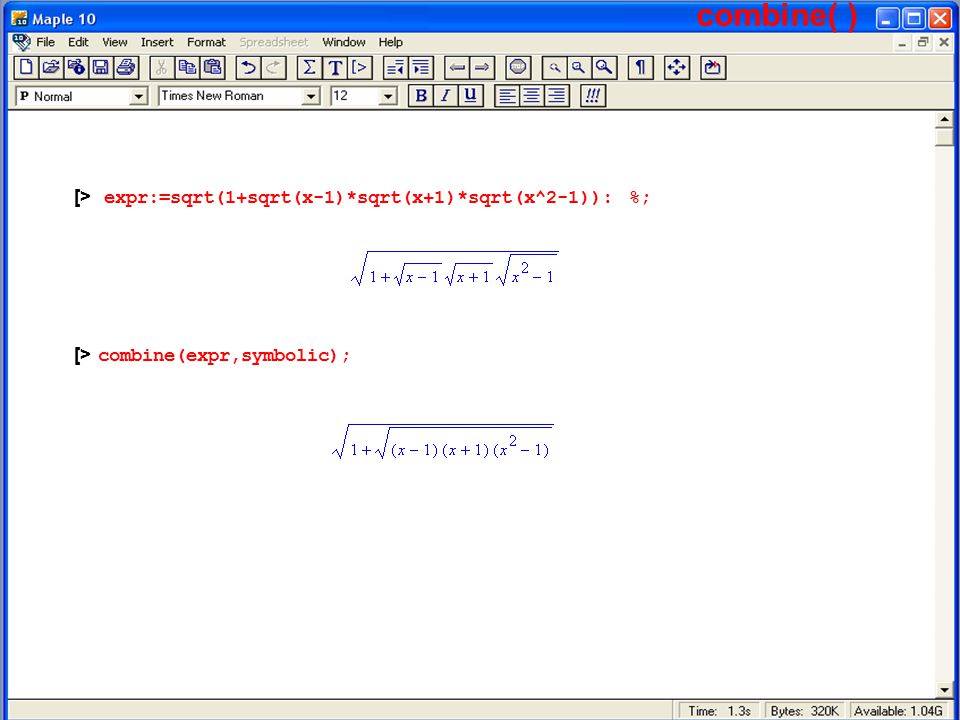Click the outdent section icon
The height and width of the screenshot is (720, 960).
(396, 67)
